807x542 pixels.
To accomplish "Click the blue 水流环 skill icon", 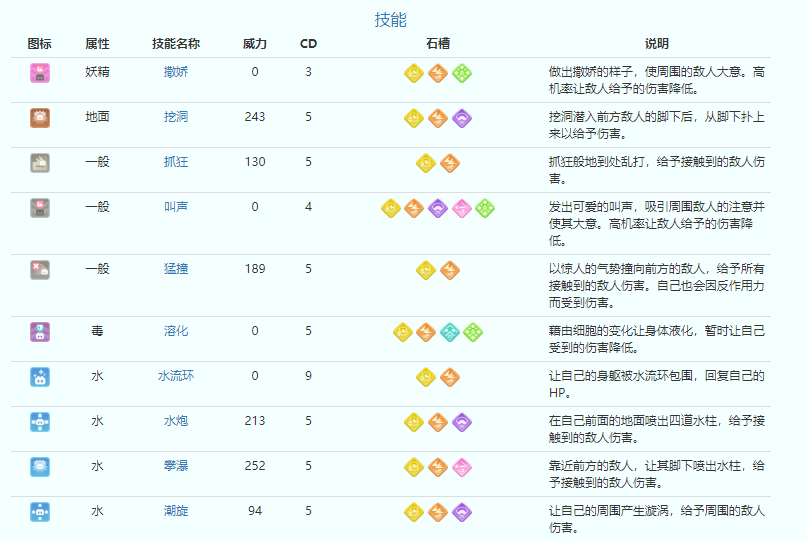I will click(x=40, y=377).
